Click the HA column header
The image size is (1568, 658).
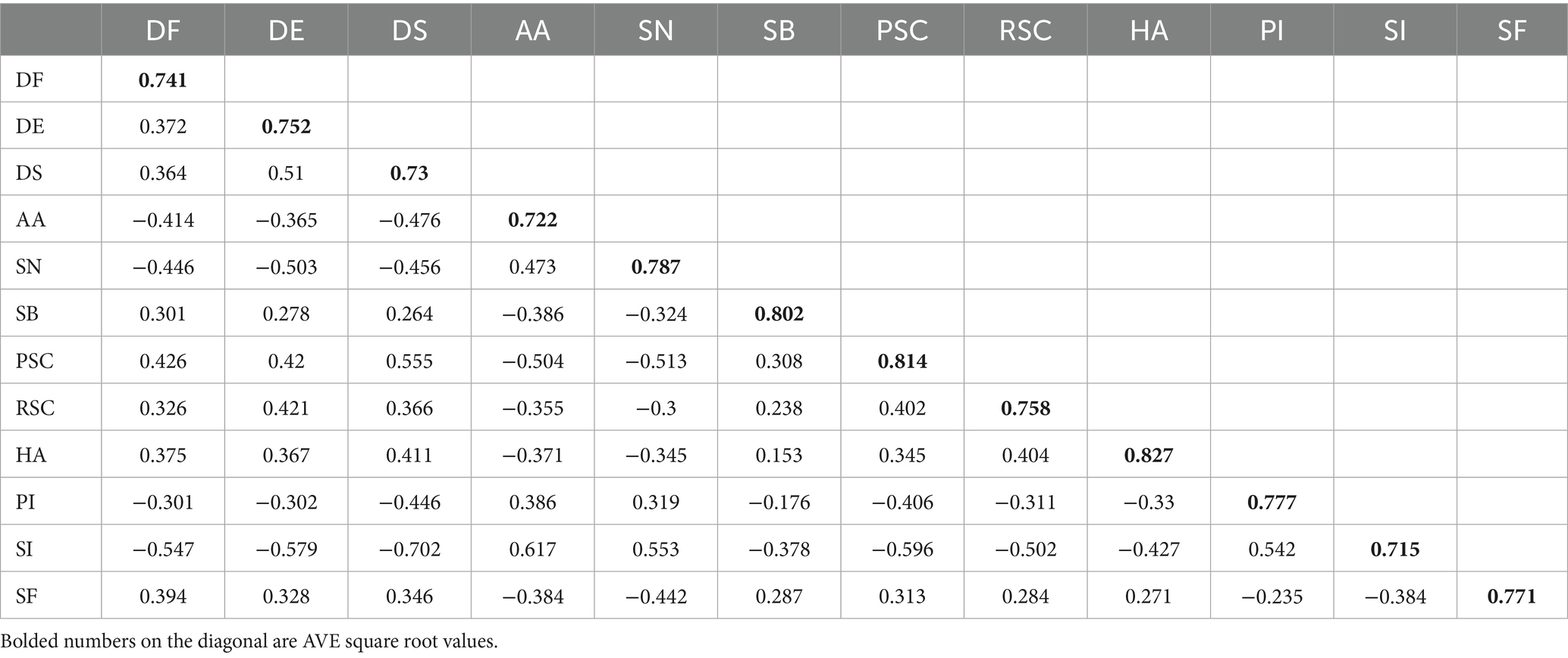tap(1148, 30)
